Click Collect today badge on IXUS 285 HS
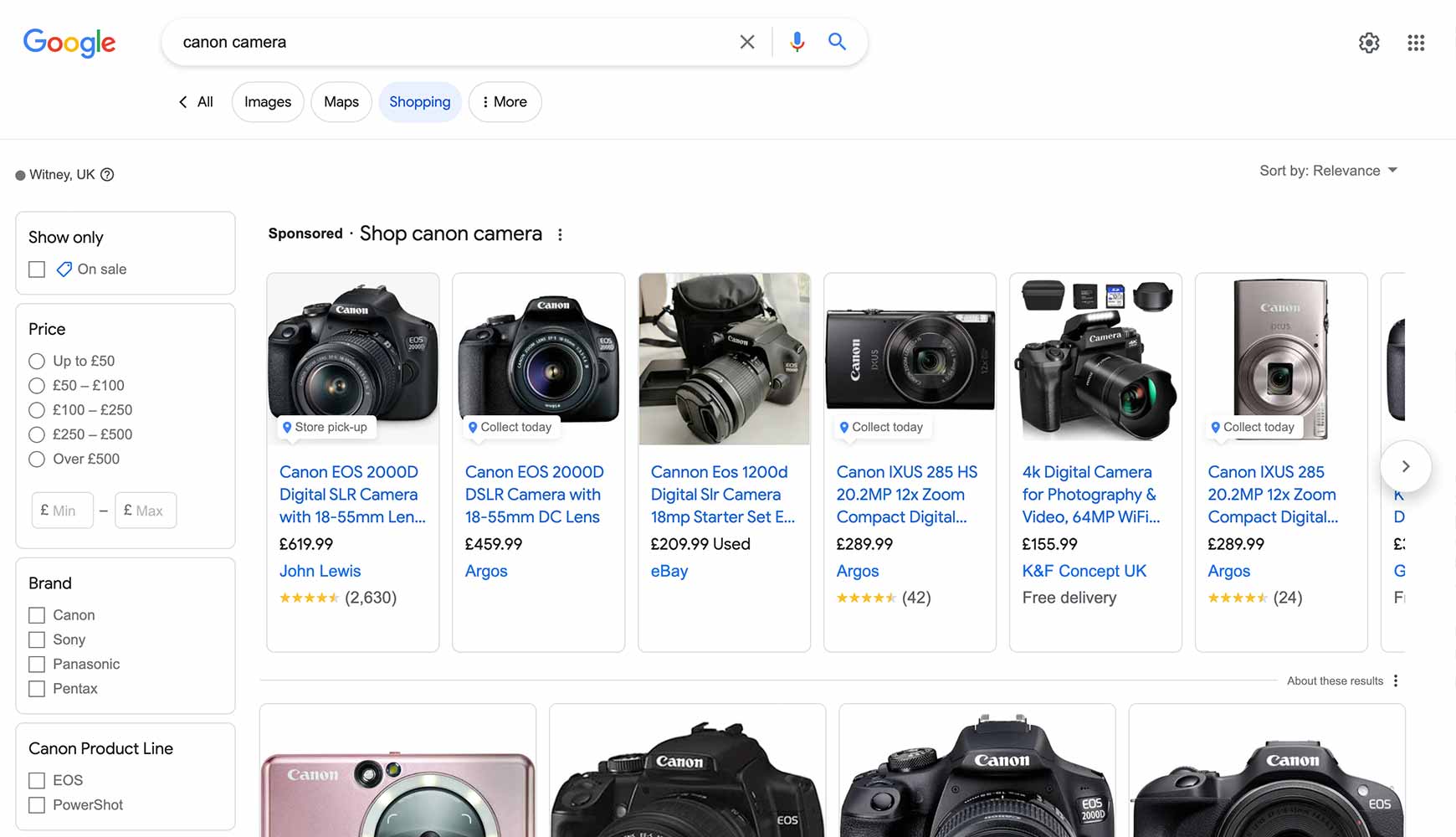This screenshot has width=1456, height=837. [882, 427]
